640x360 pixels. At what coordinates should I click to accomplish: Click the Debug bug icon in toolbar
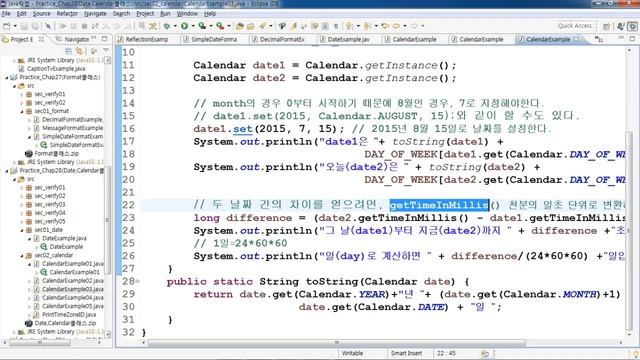[x=167, y=26]
